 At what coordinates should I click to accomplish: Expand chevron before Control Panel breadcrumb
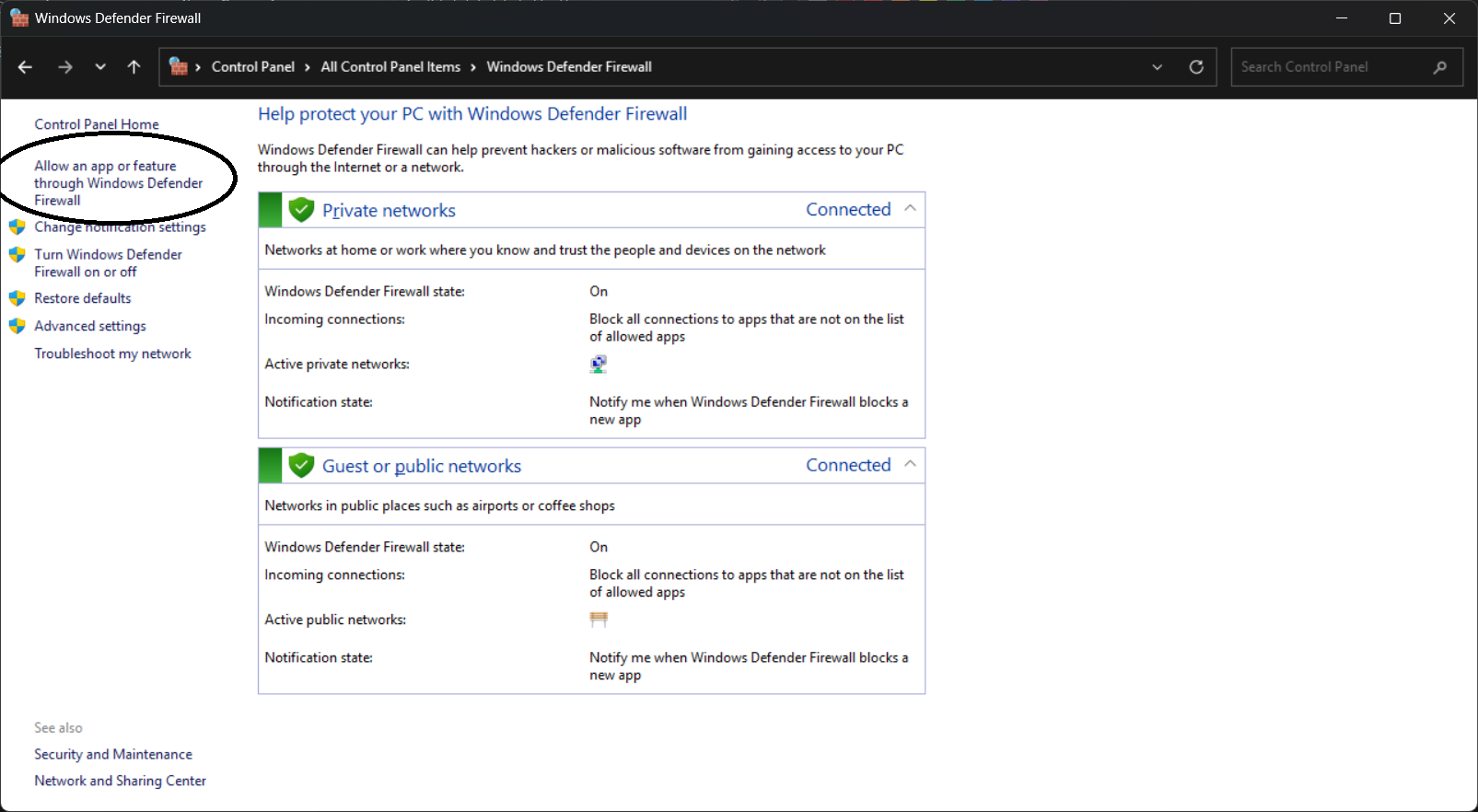click(198, 67)
